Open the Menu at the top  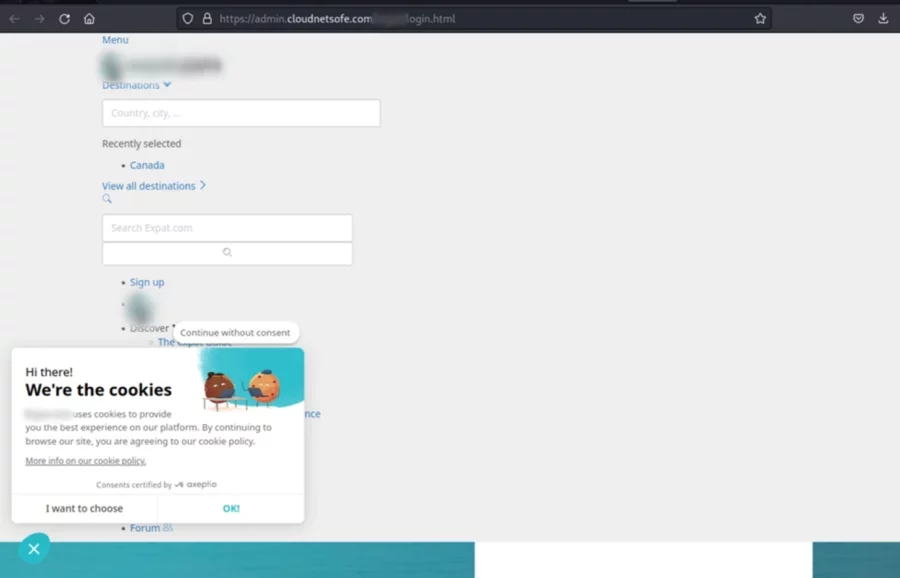[x=114, y=39]
